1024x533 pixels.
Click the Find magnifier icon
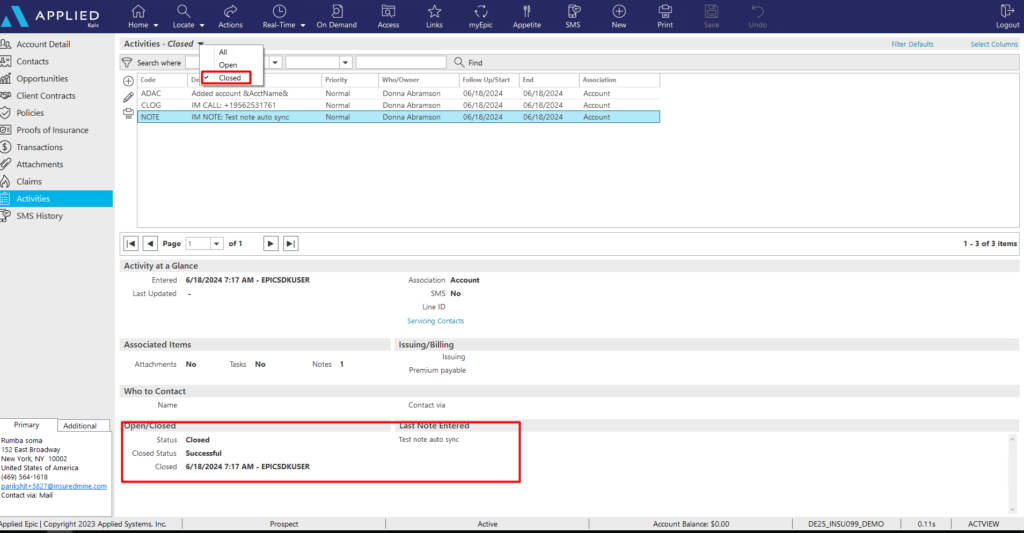pyautogui.click(x=459, y=62)
